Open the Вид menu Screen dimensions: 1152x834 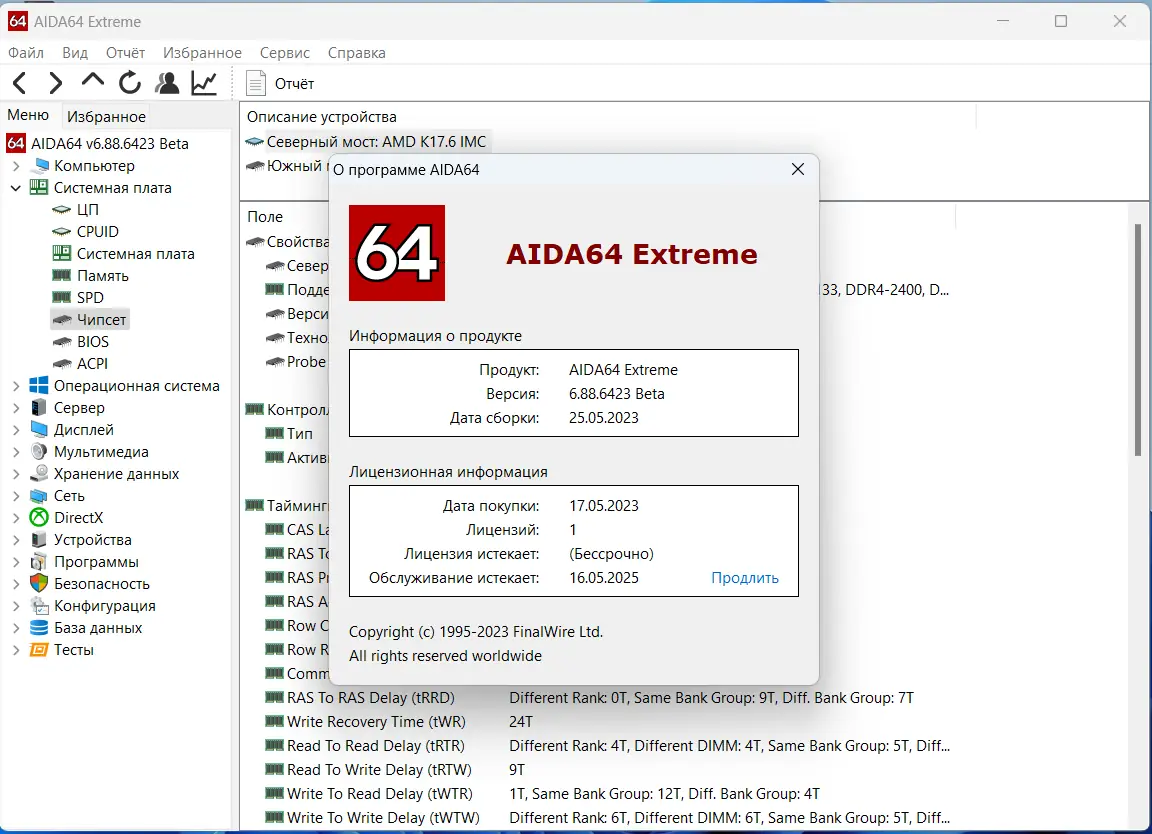pos(75,53)
